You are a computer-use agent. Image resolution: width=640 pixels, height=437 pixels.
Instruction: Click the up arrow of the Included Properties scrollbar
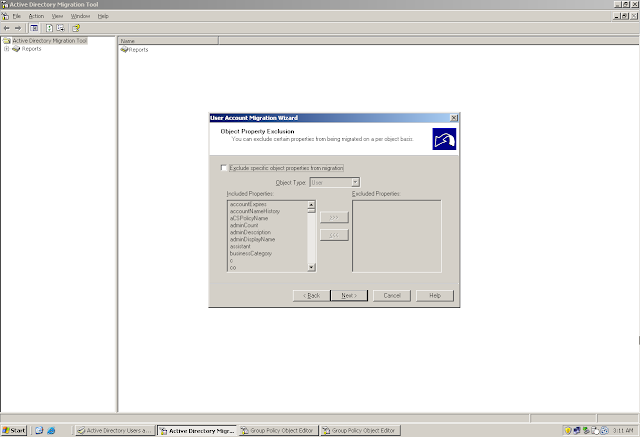[311, 204]
